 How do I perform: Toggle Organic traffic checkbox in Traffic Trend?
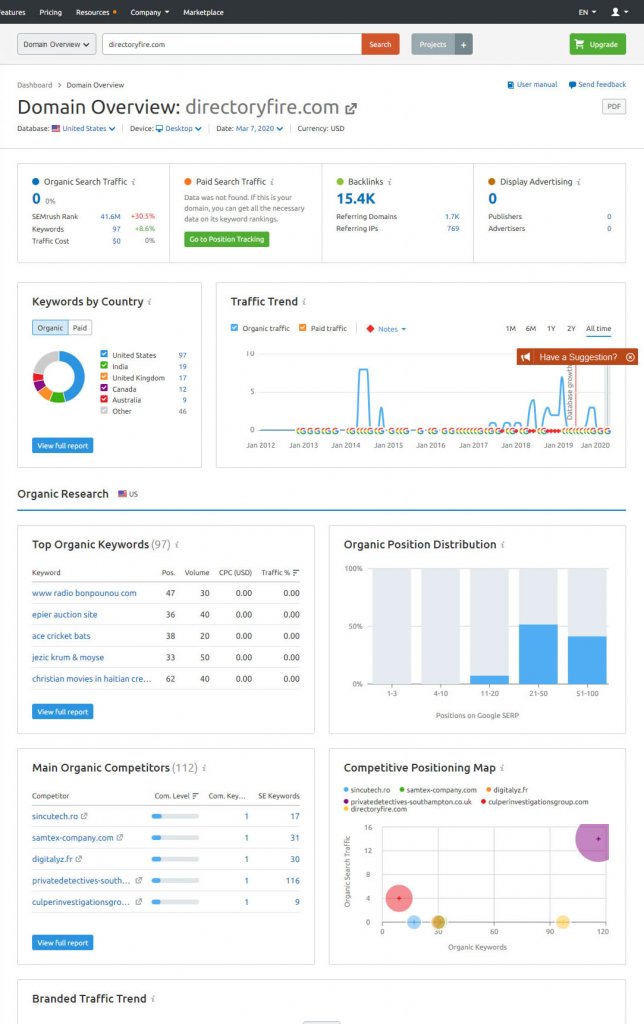pos(234,328)
